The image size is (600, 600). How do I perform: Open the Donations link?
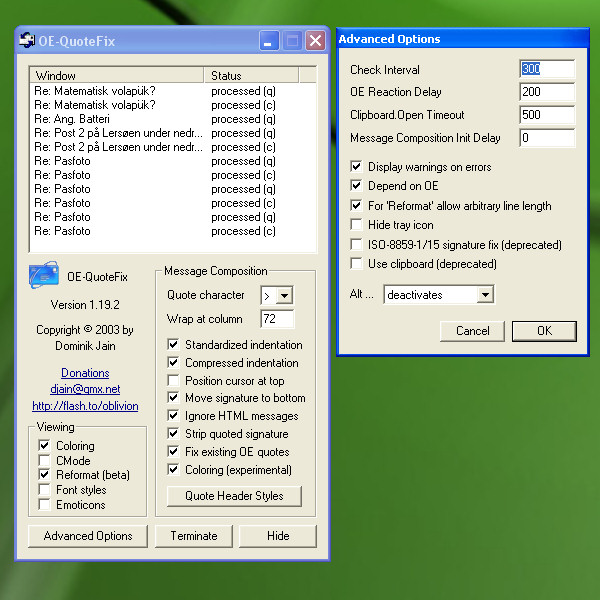(85, 373)
